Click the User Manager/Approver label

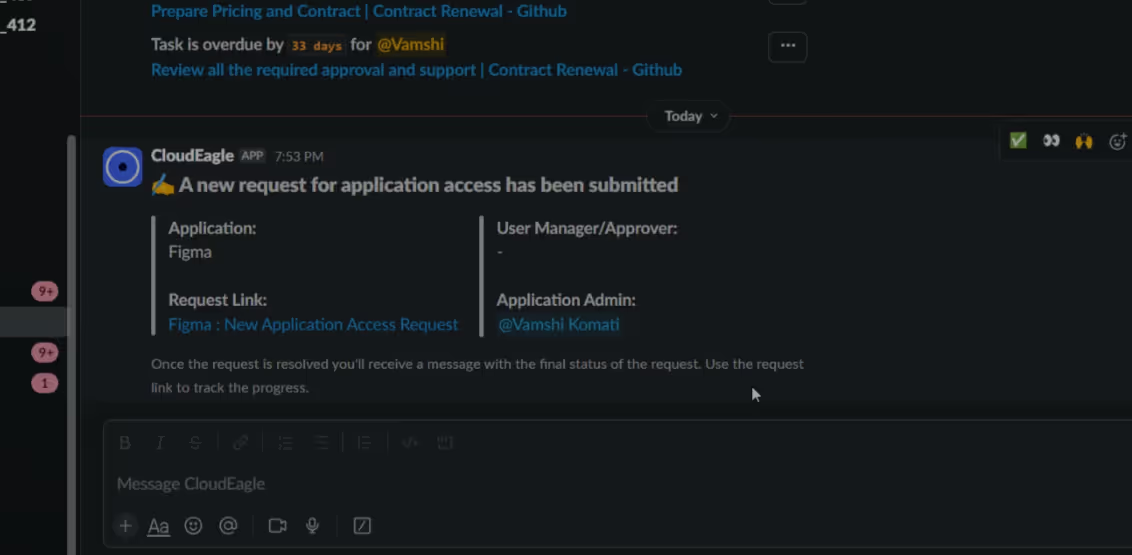(x=587, y=229)
